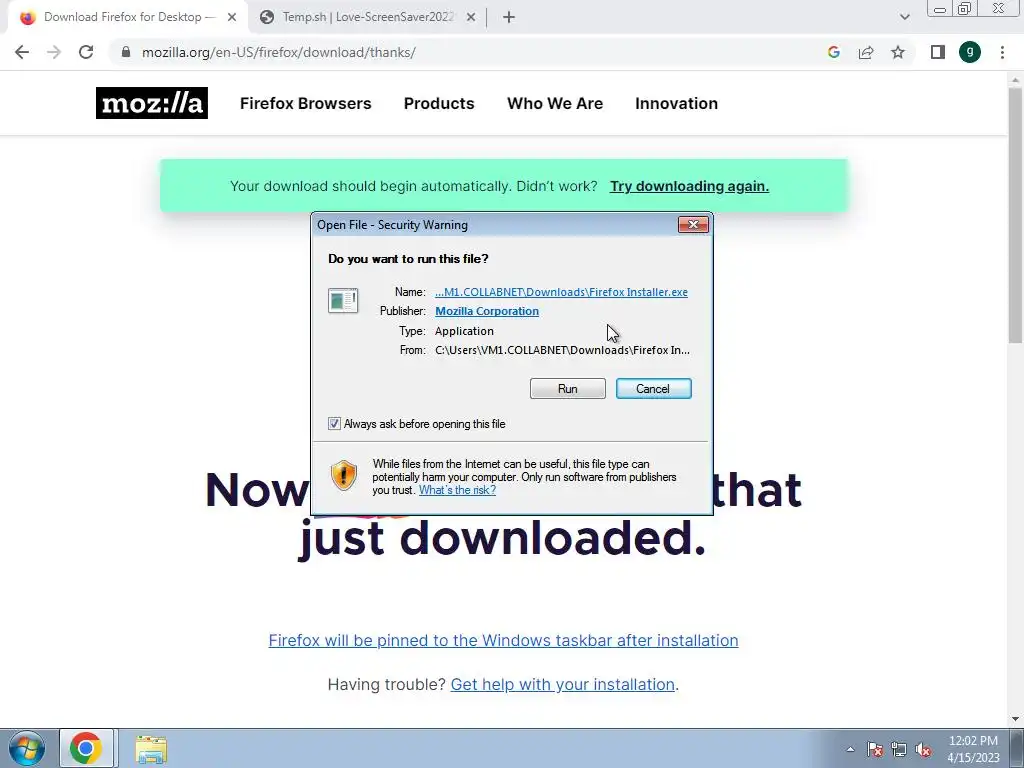Open the share page icon
This screenshot has height=768, width=1024.
tap(866, 52)
